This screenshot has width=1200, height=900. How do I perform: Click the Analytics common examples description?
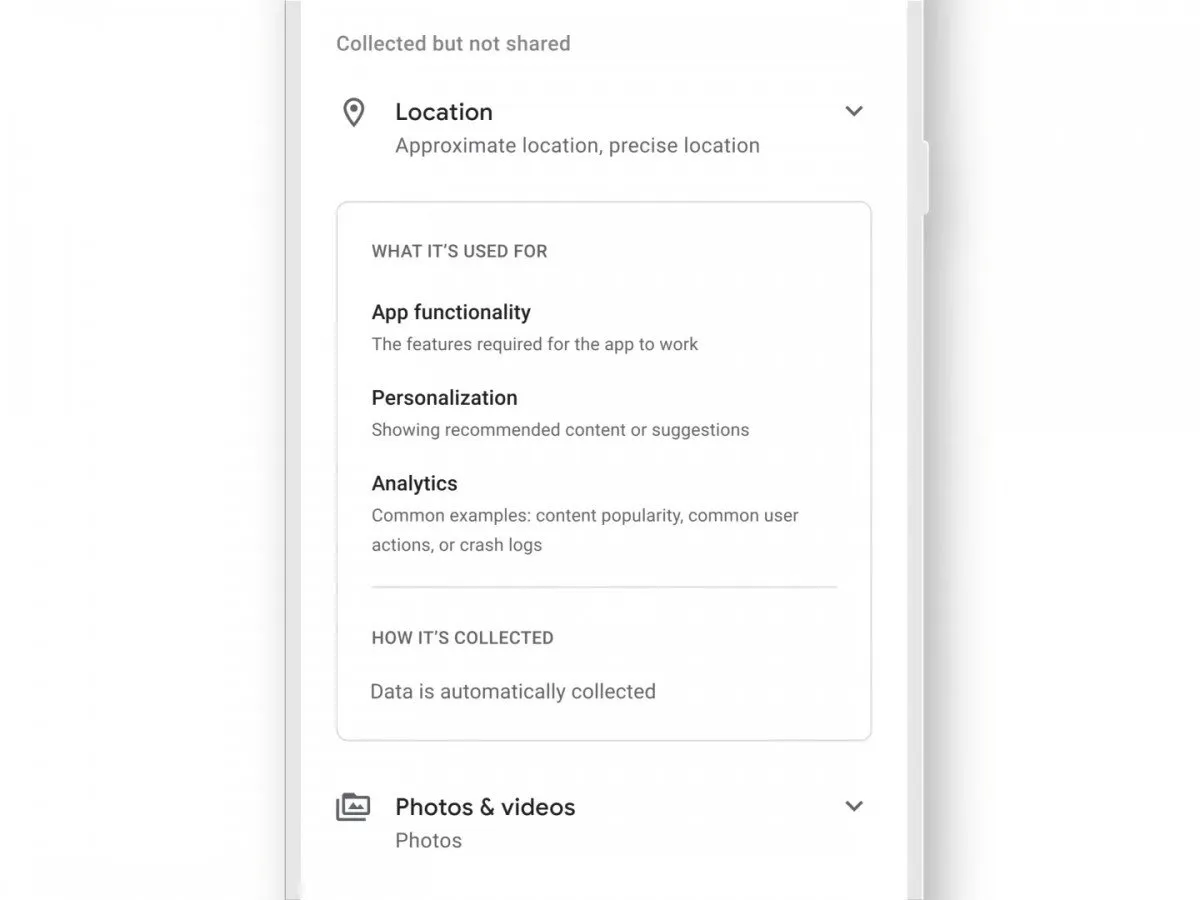click(x=585, y=530)
